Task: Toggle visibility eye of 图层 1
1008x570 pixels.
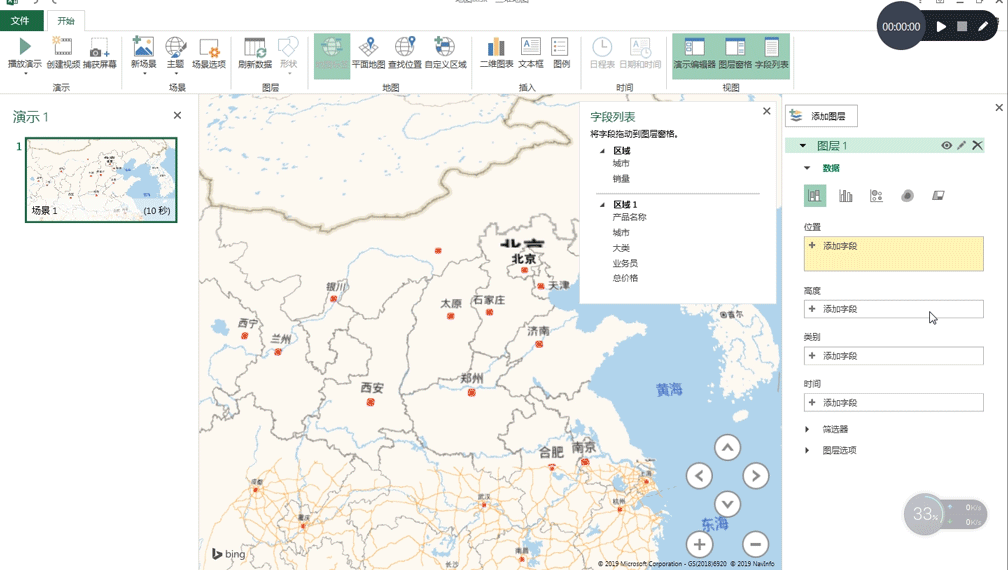Action: coord(946,145)
